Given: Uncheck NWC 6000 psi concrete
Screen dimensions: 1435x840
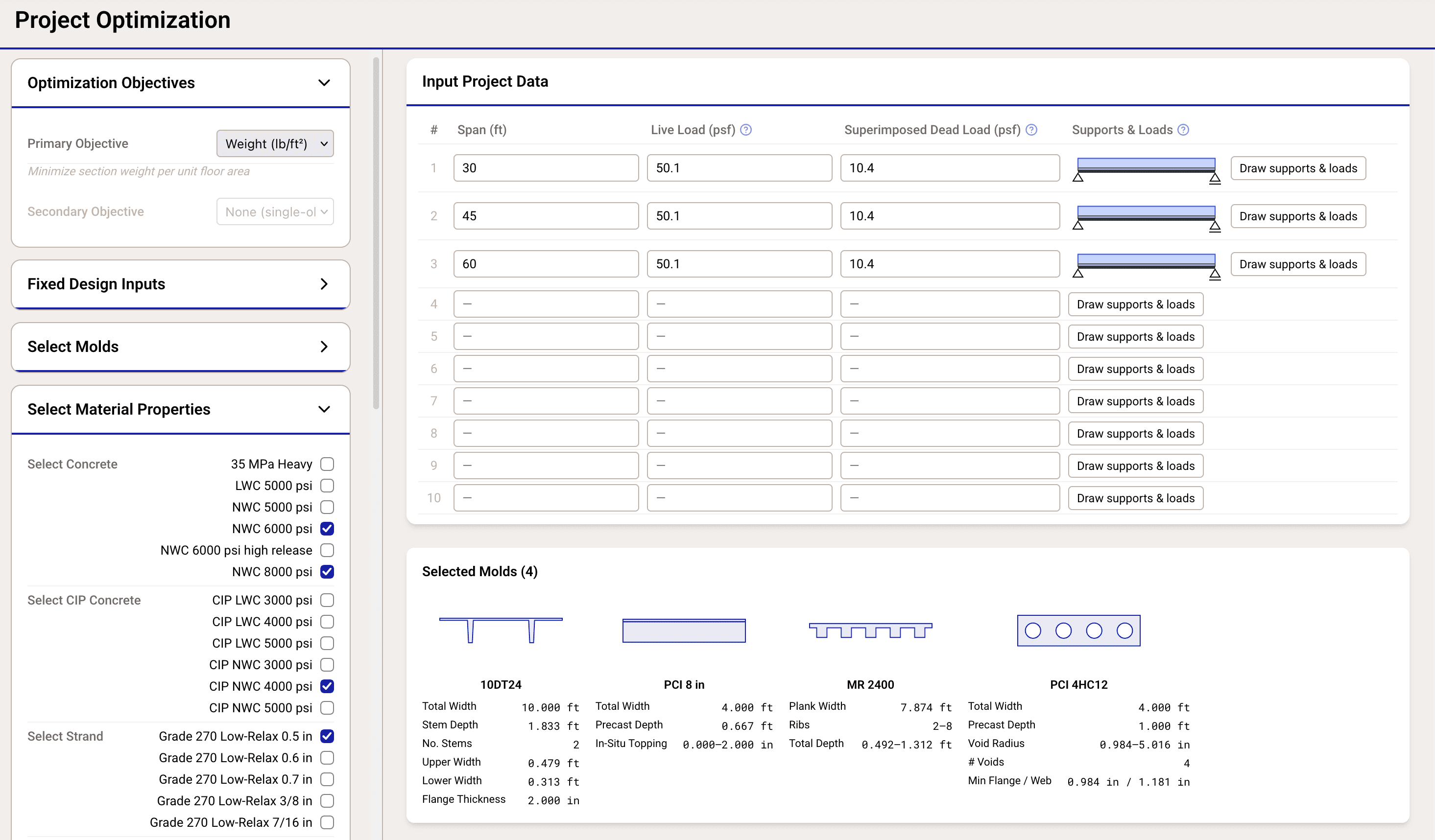Looking at the screenshot, I should tap(327, 529).
